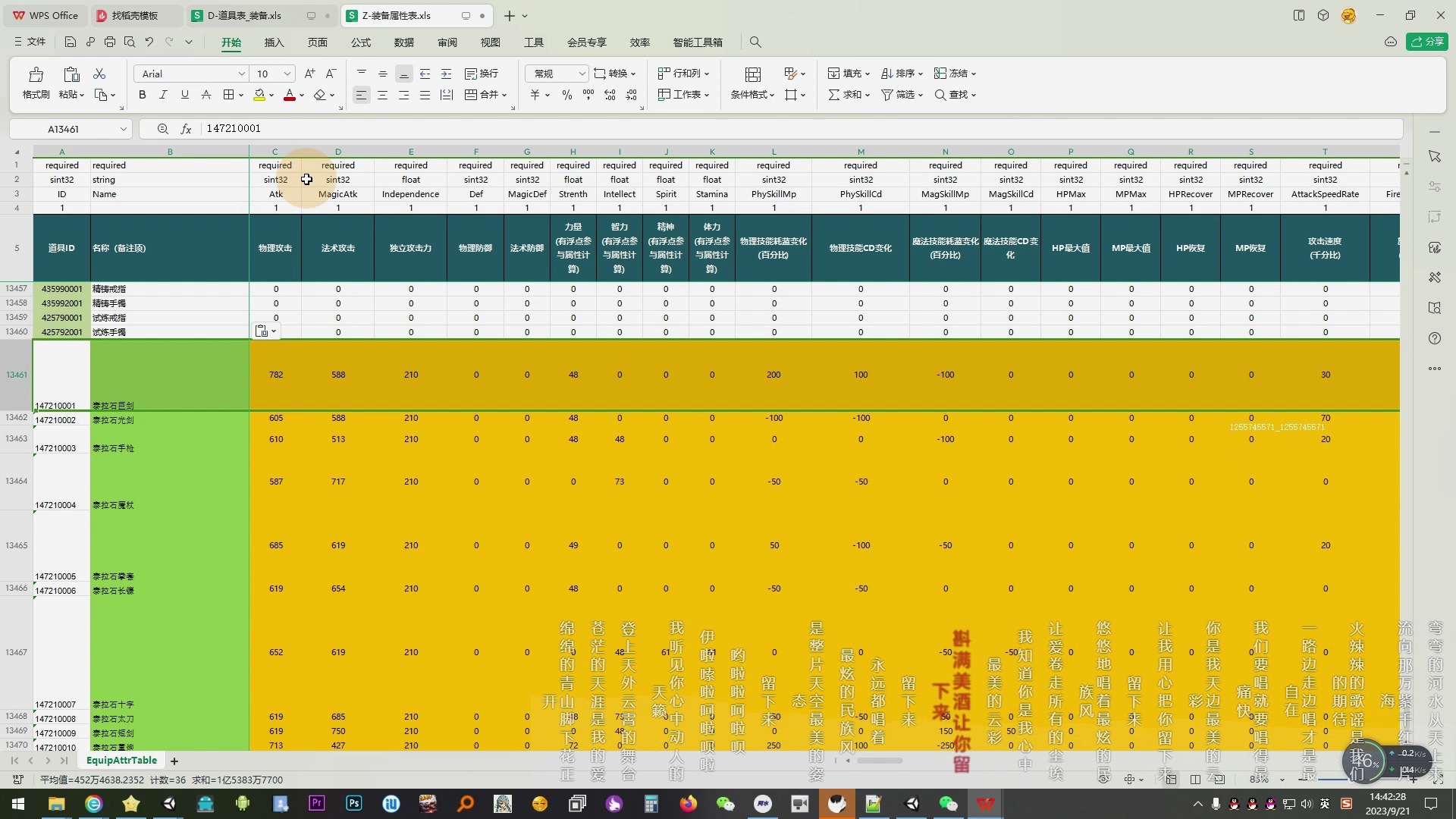1456x819 pixels.
Task: Click the 分享 share button
Action: click(x=1426, y=42)
